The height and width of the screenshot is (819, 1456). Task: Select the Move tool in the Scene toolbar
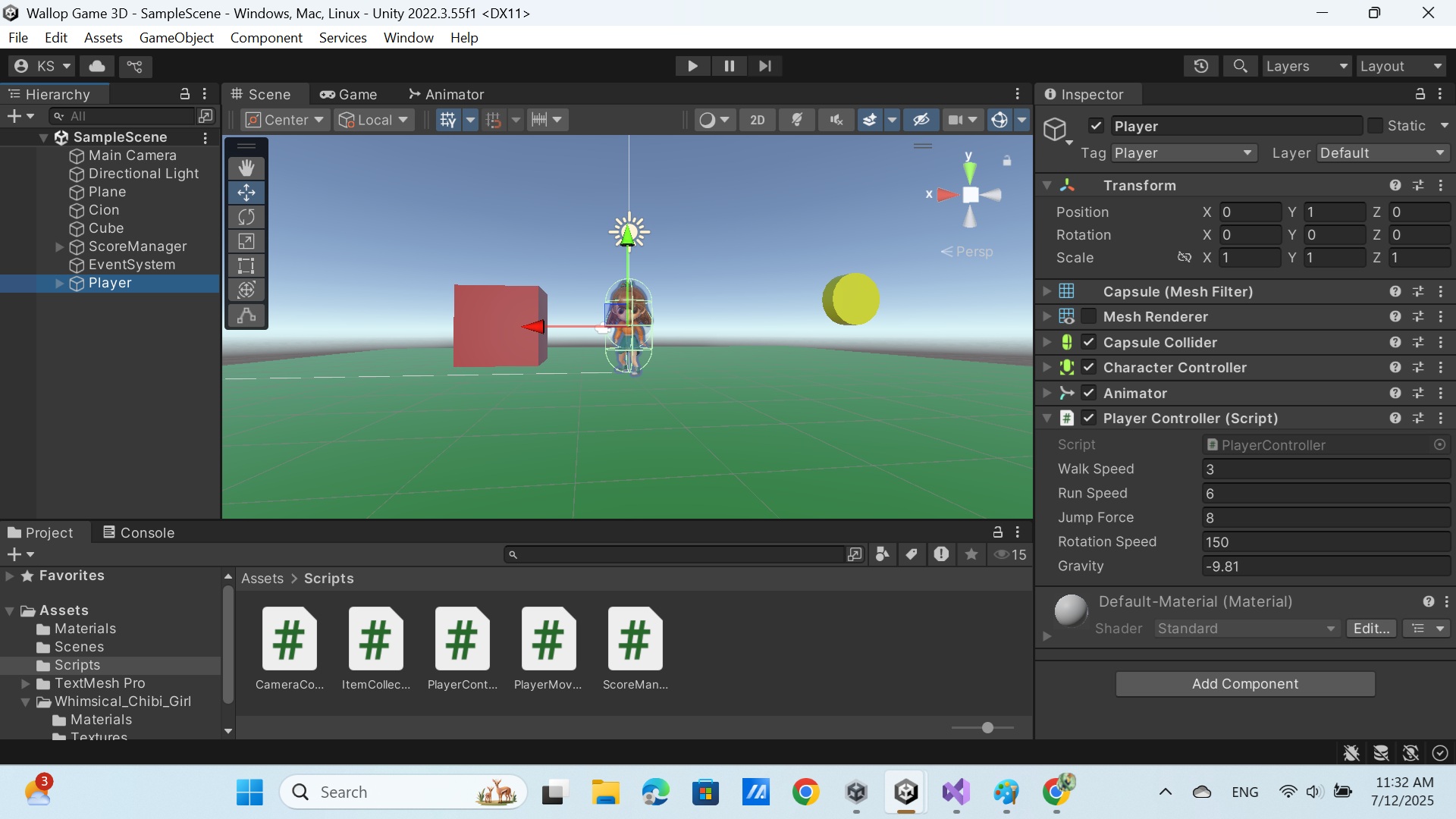[246, 192]
